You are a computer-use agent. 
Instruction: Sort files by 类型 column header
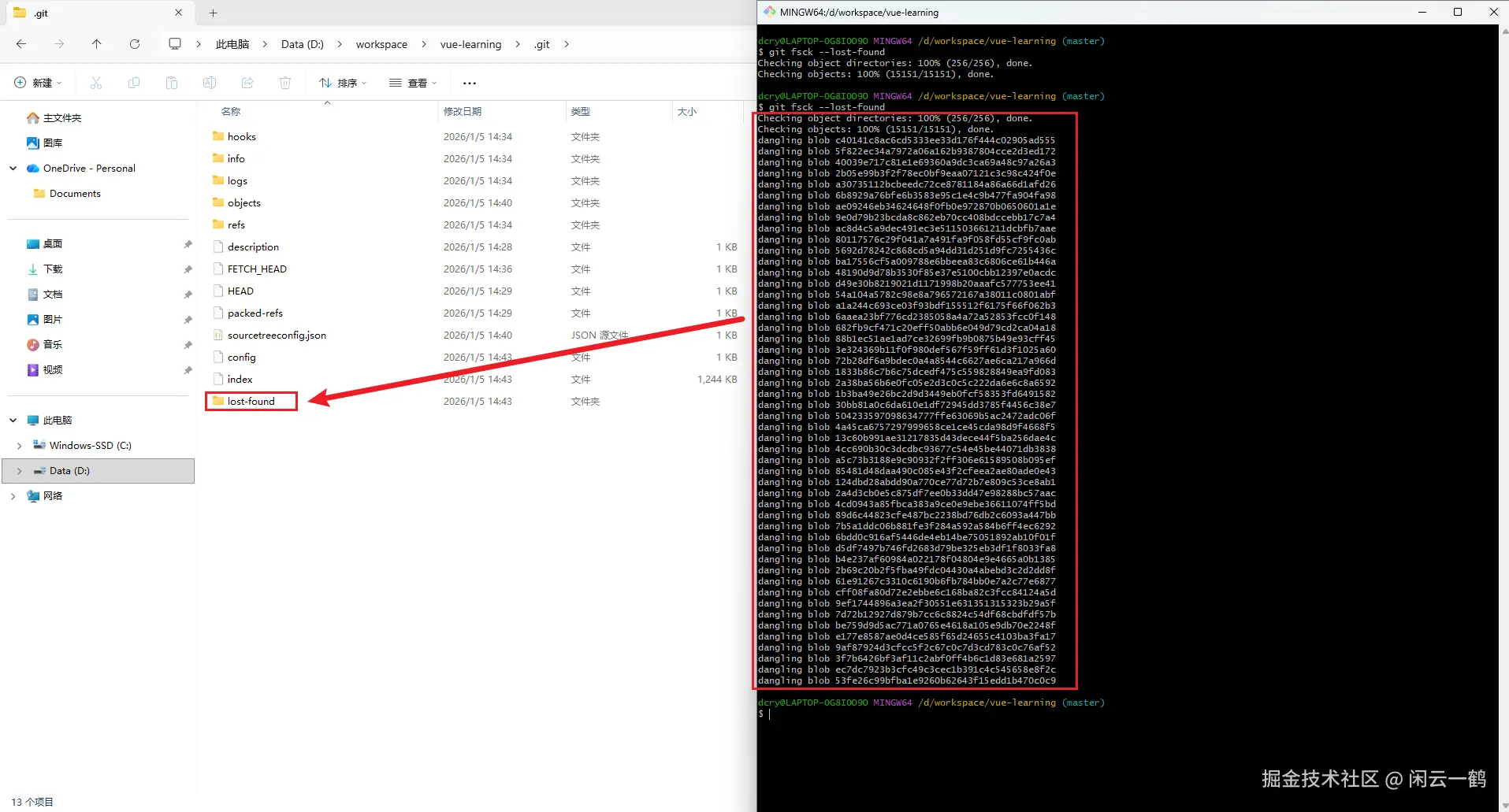581,111
